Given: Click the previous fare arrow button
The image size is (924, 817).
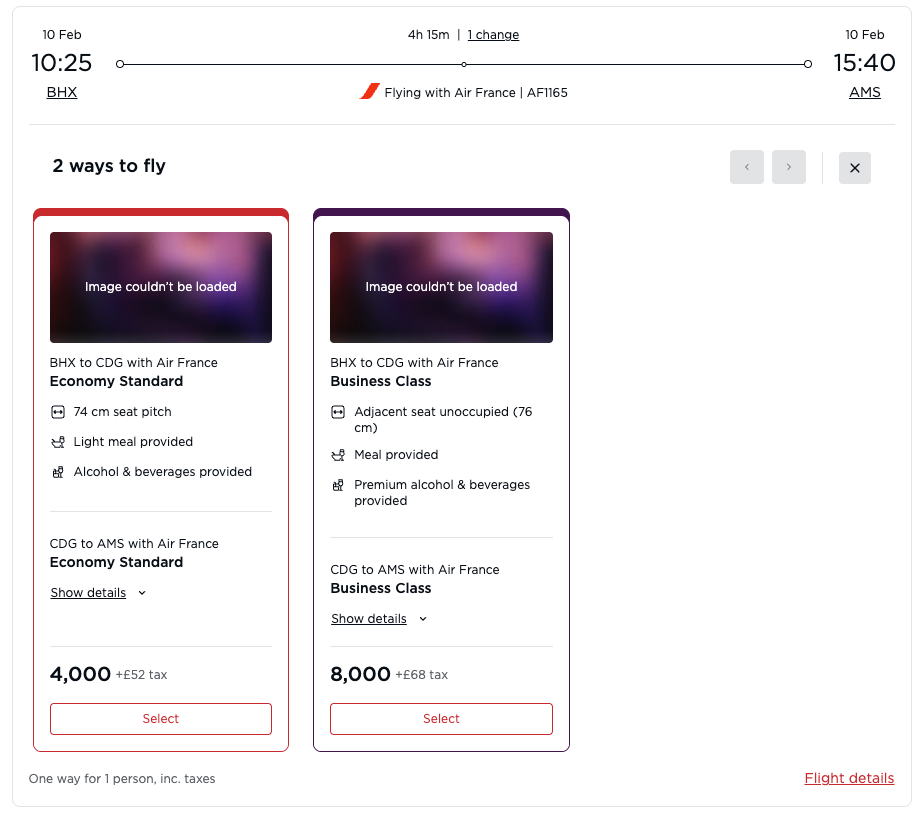Looking at the screenshot, I should click(x=747, y=168).
